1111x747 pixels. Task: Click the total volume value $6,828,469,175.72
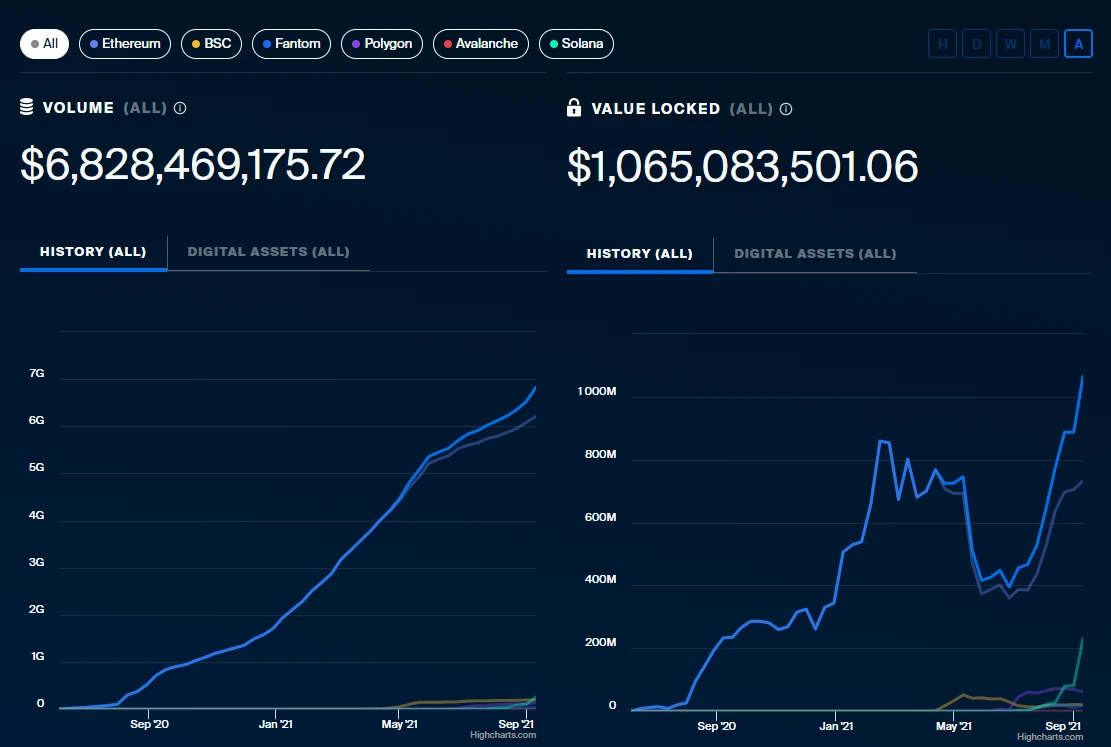[x=193, y=164]
